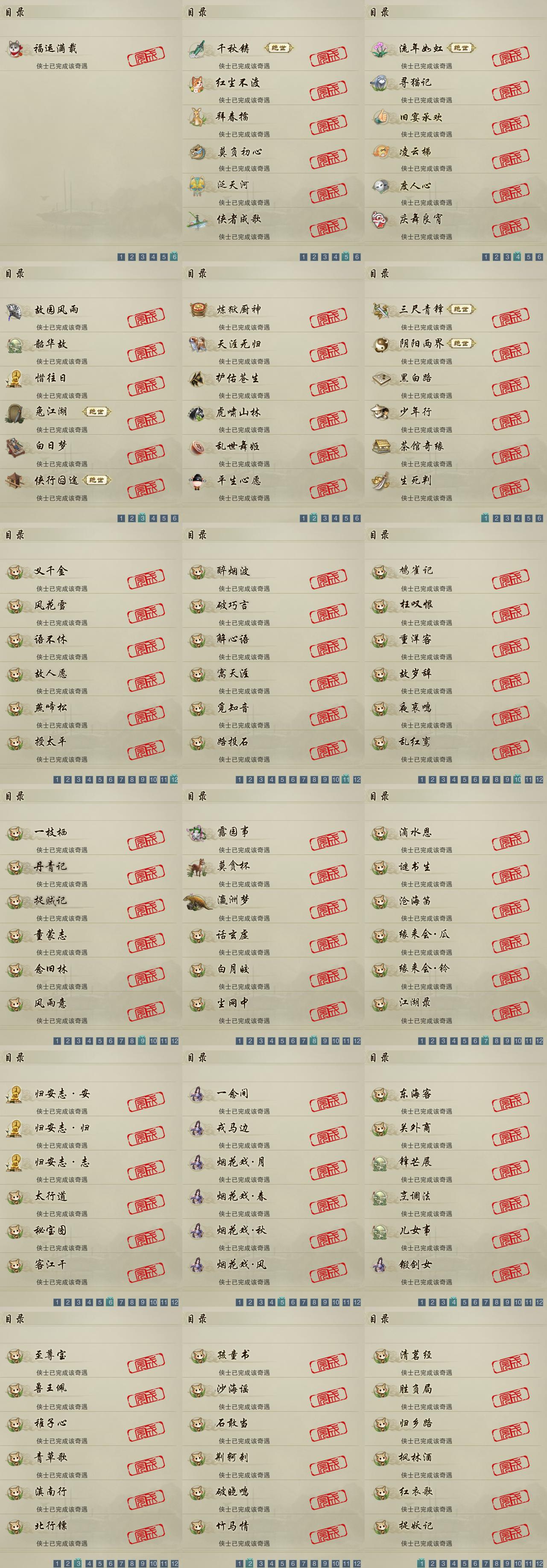Click the hotpot icon beside 炼狱厨神

pyautogui.click(x=197, y=310)
